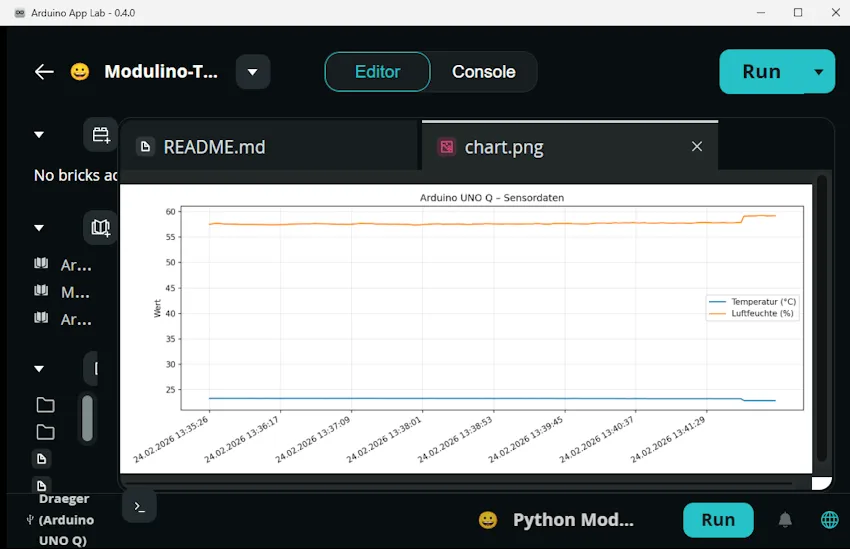Click the back arrow to leave the app

[44, 72]
